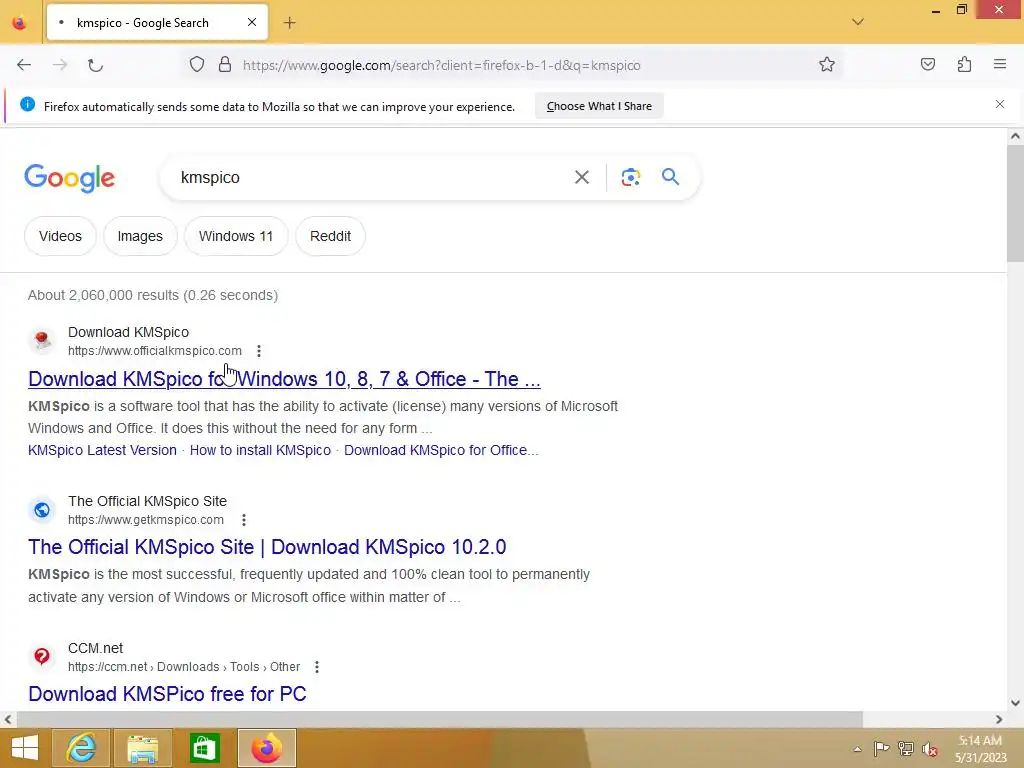Open Download KMSPico free for PC link
The height and width of the screenshot is (768, 1024).
coord(167,694)
